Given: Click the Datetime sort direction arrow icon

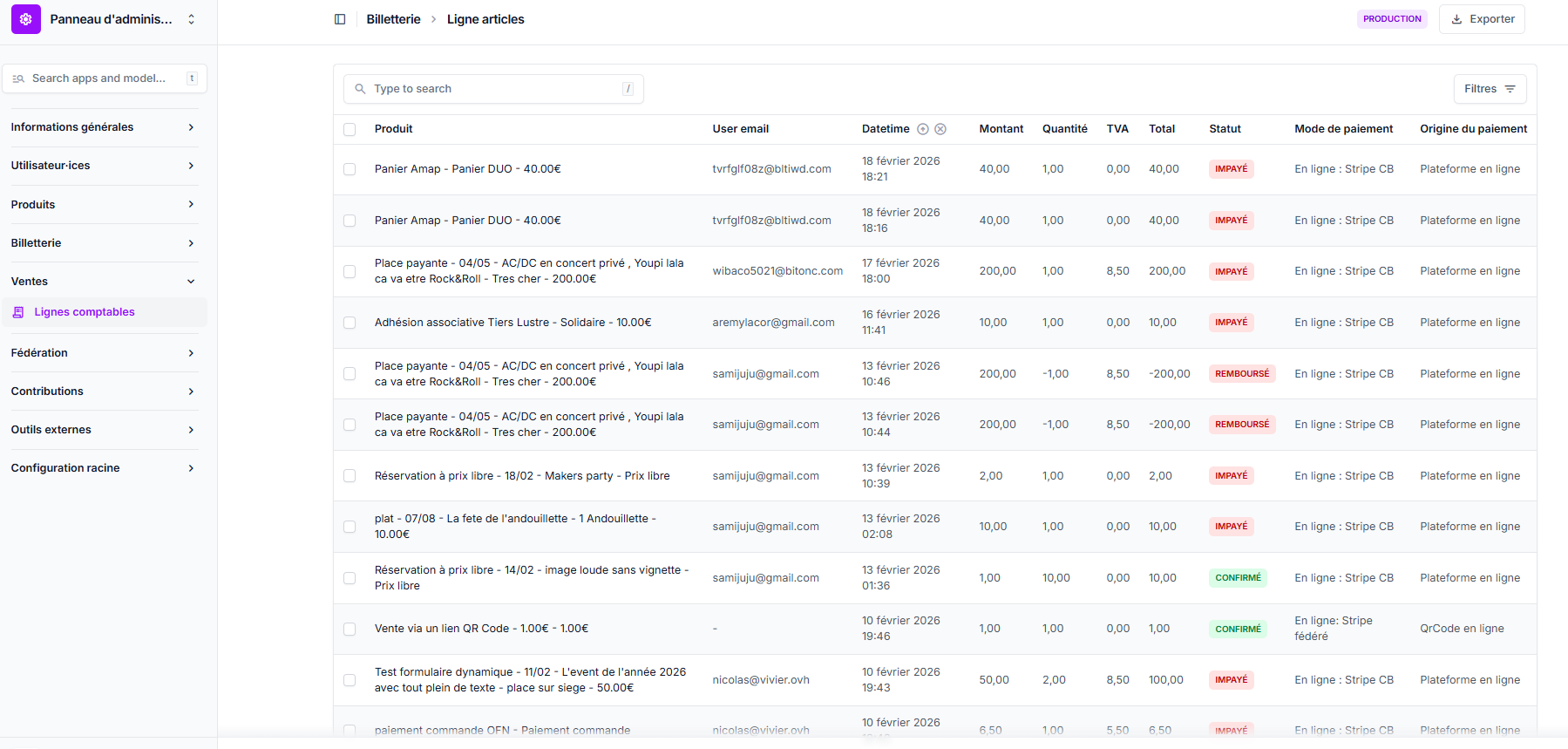Looking at the screenshot, I should 923,129.
